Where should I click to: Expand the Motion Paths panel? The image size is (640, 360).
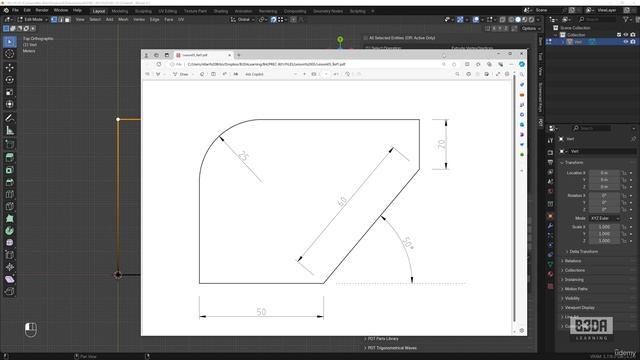pyautogui.click(x=576, y=289)
